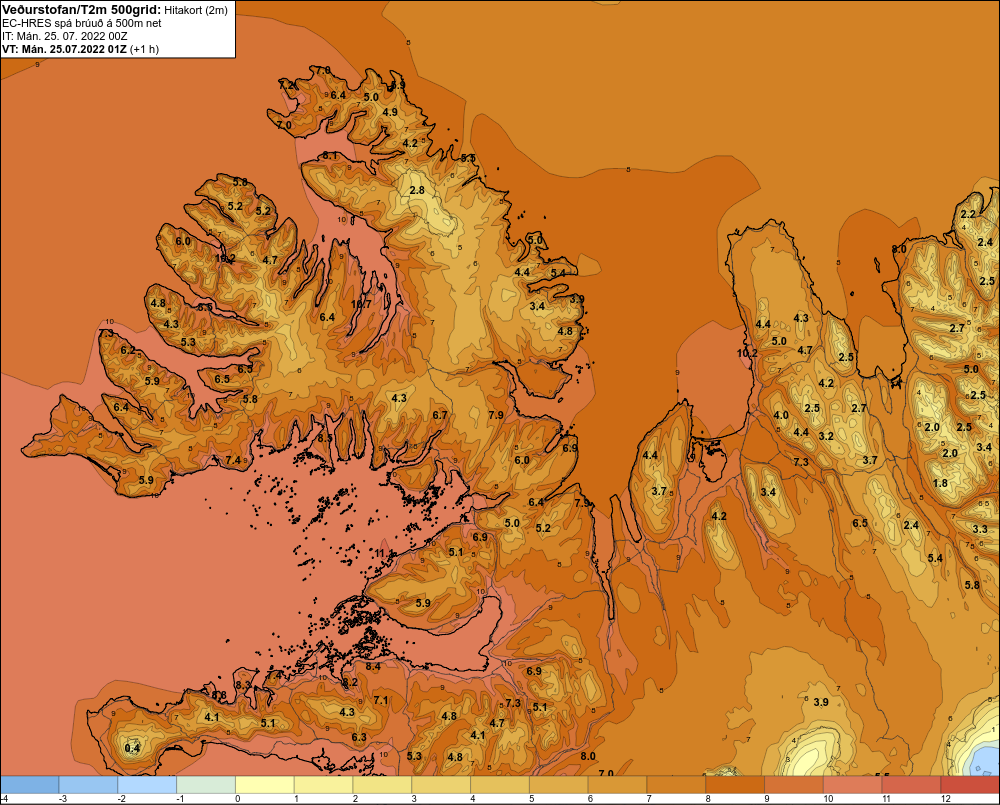
Task: Click the 8.4 temperature value on the map
Action: coord(372,667)
